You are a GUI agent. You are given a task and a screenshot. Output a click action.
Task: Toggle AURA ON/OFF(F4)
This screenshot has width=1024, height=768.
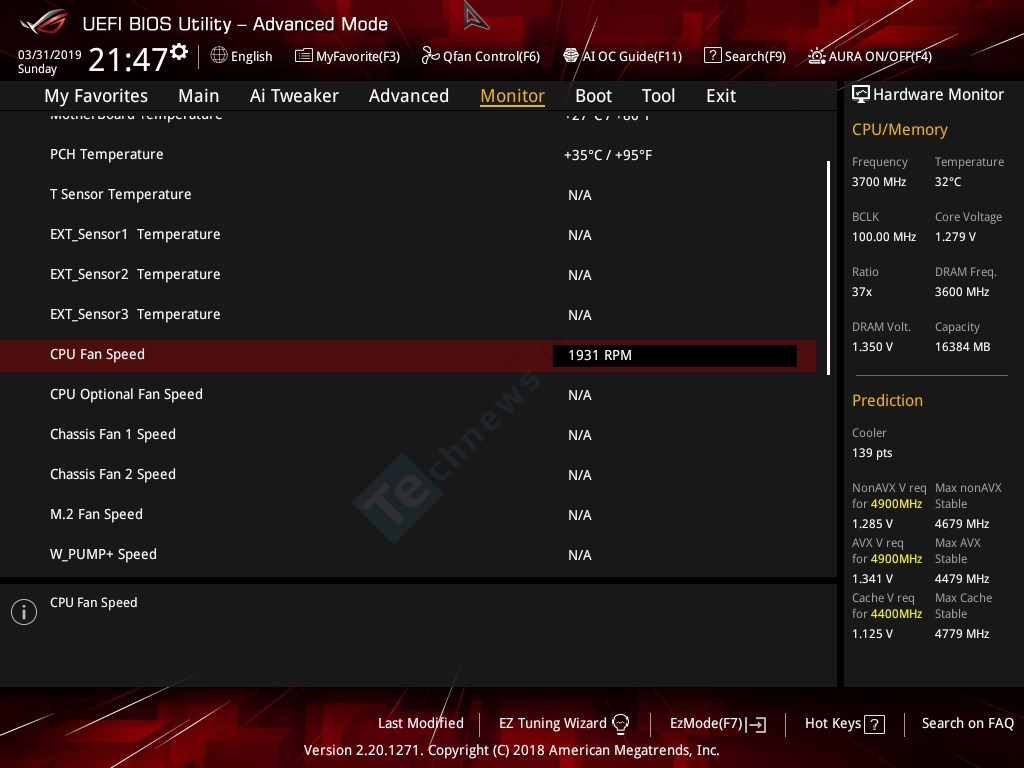click(880, 56)
